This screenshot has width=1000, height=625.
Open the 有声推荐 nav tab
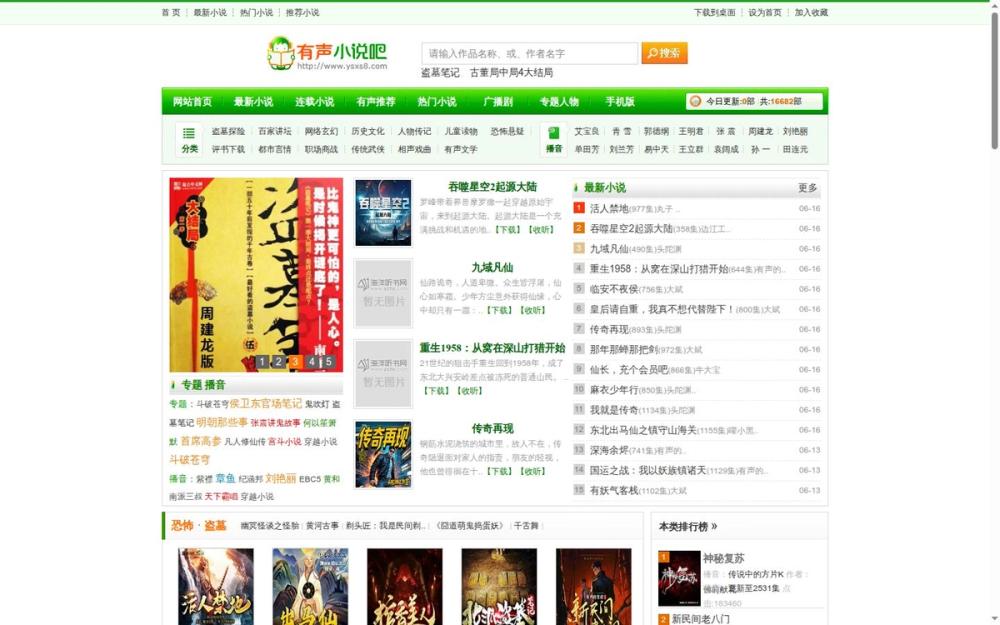376,101
